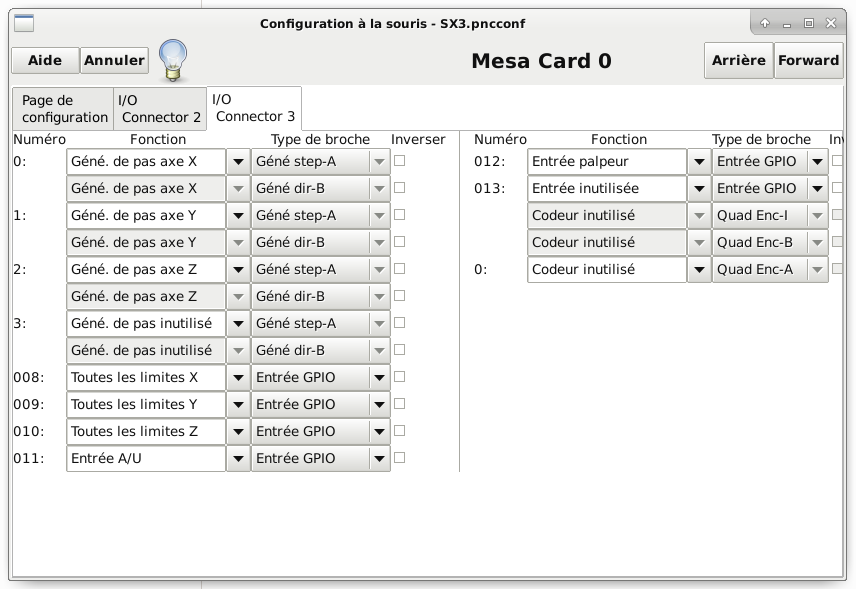Open Entrée GPIO pin type for pin 012
856x589 pixels.
tap(770, 162)
